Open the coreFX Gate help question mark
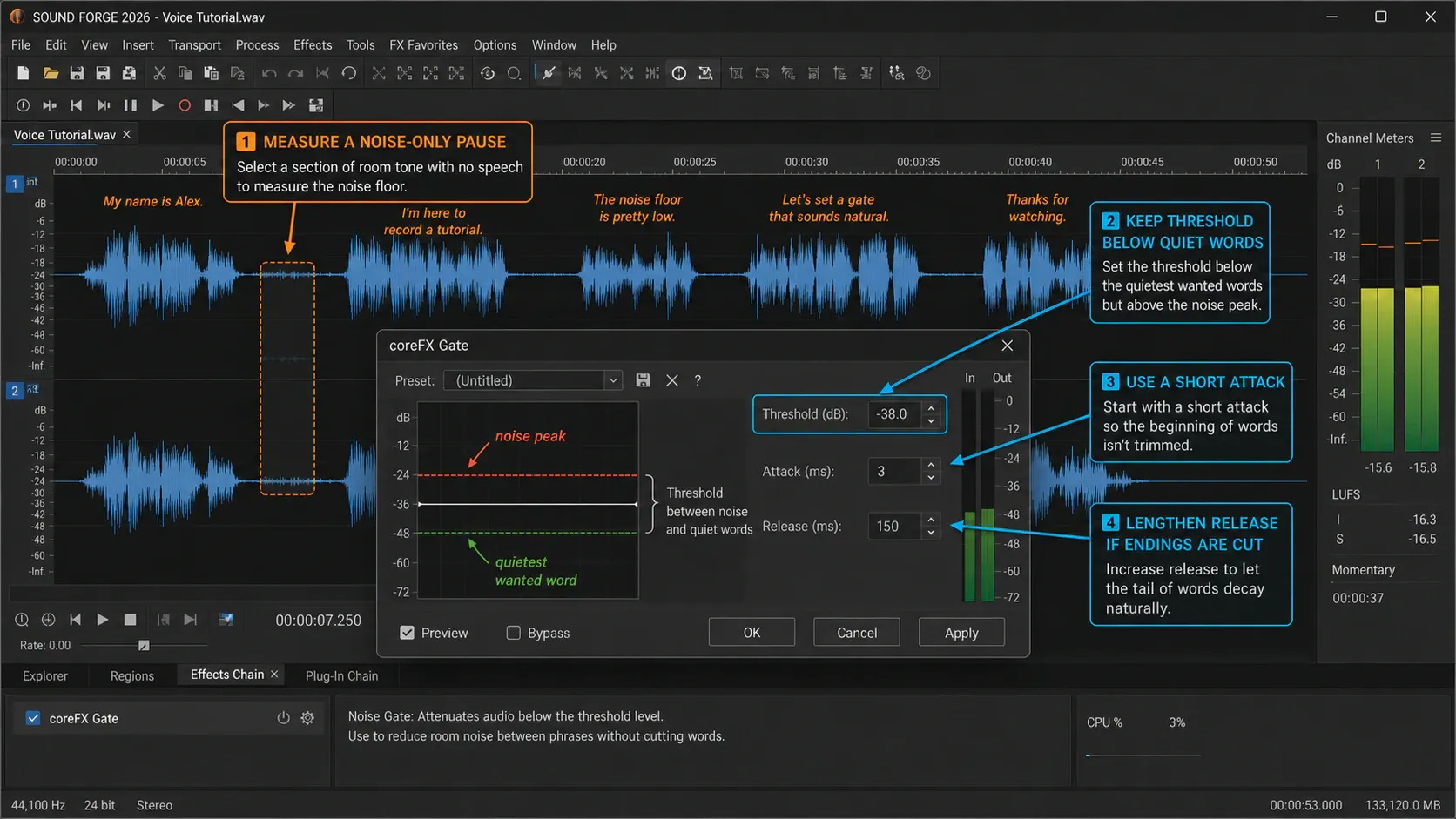The width and height of the screenshot is (1456, 819). (698, 380)
